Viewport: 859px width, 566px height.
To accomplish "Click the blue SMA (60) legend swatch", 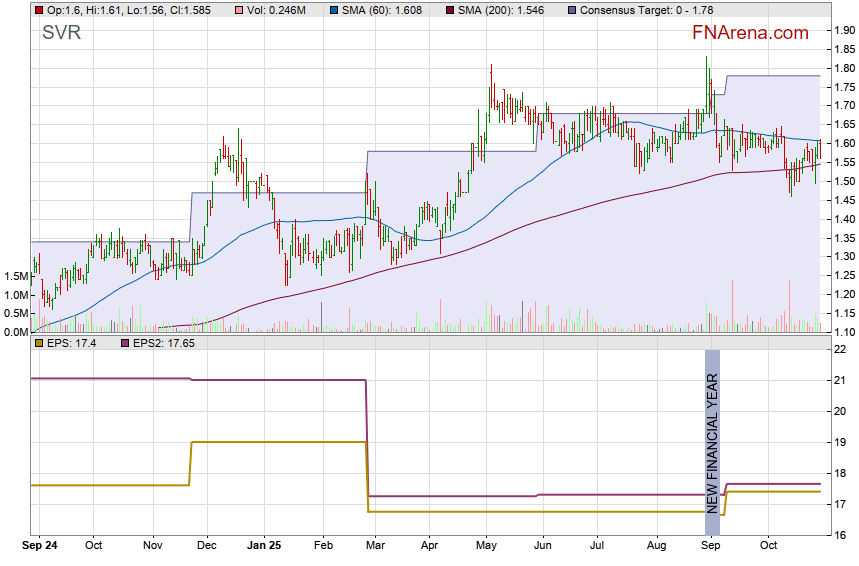I will coord(333,9).
